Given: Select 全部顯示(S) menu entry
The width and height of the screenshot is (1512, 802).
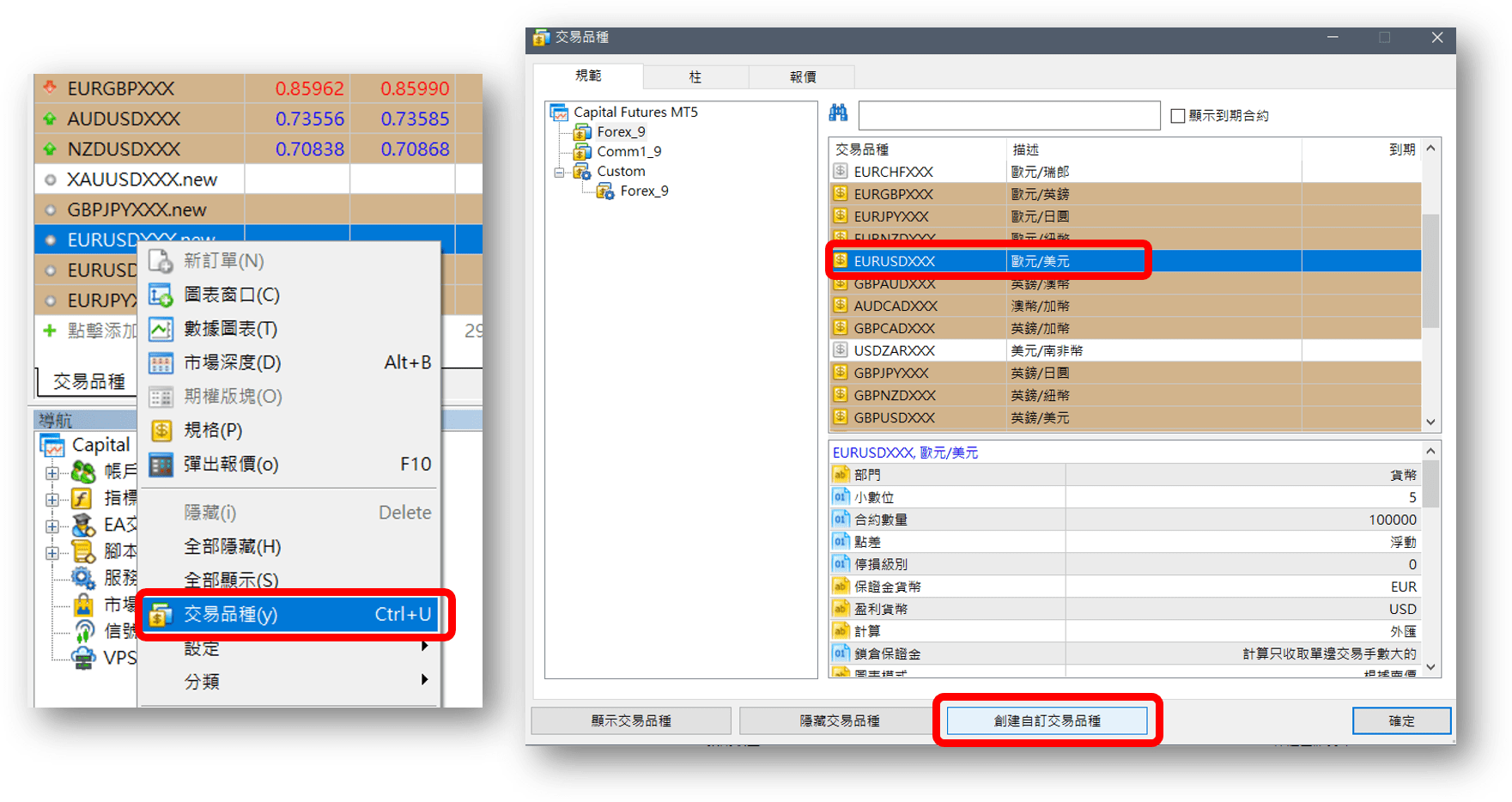Looking at the screenshot, I should coord(289,580).
